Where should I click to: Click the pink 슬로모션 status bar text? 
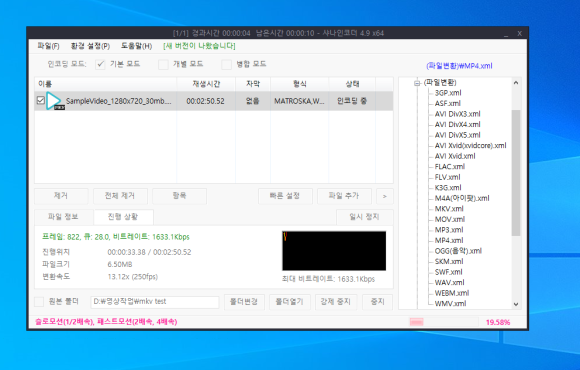point(106,322)
